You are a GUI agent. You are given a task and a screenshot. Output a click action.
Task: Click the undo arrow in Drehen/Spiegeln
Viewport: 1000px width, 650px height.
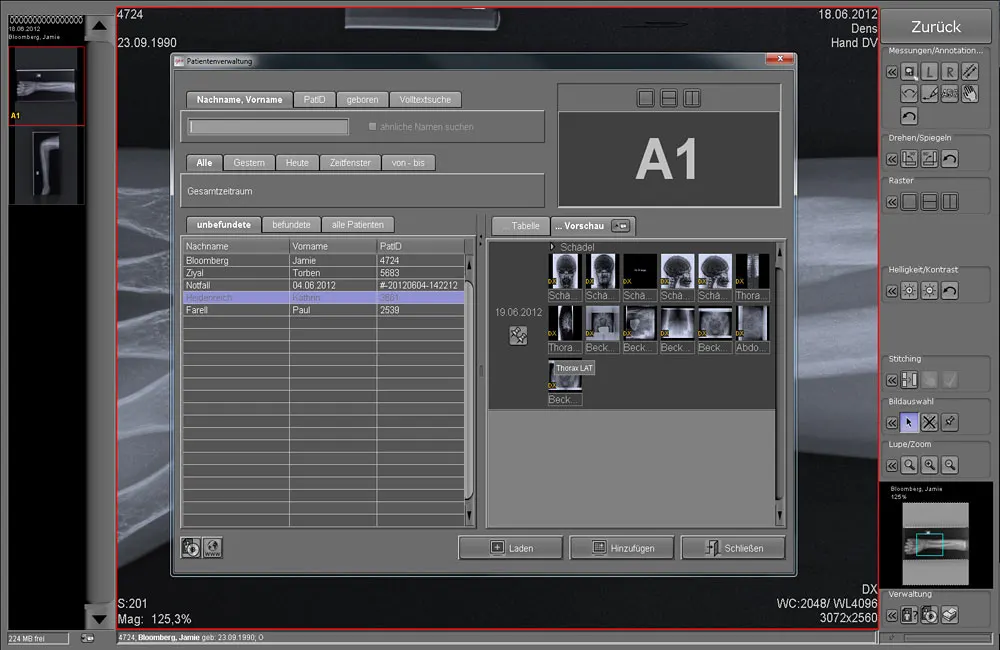(950, 158)
